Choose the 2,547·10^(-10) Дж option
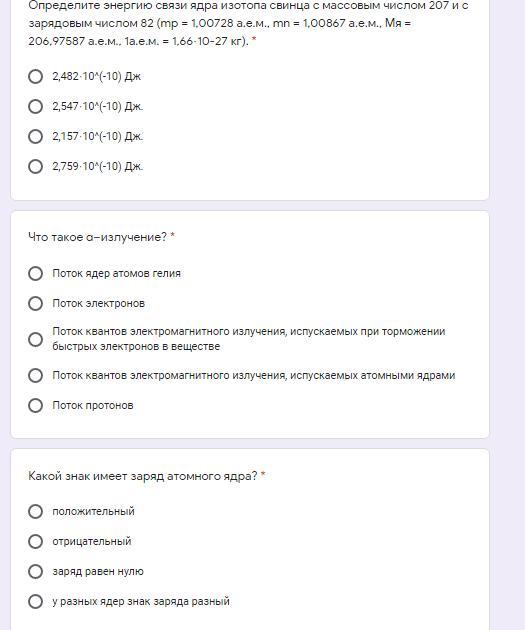Screen dimensions: 525x630 coord(35,106)
